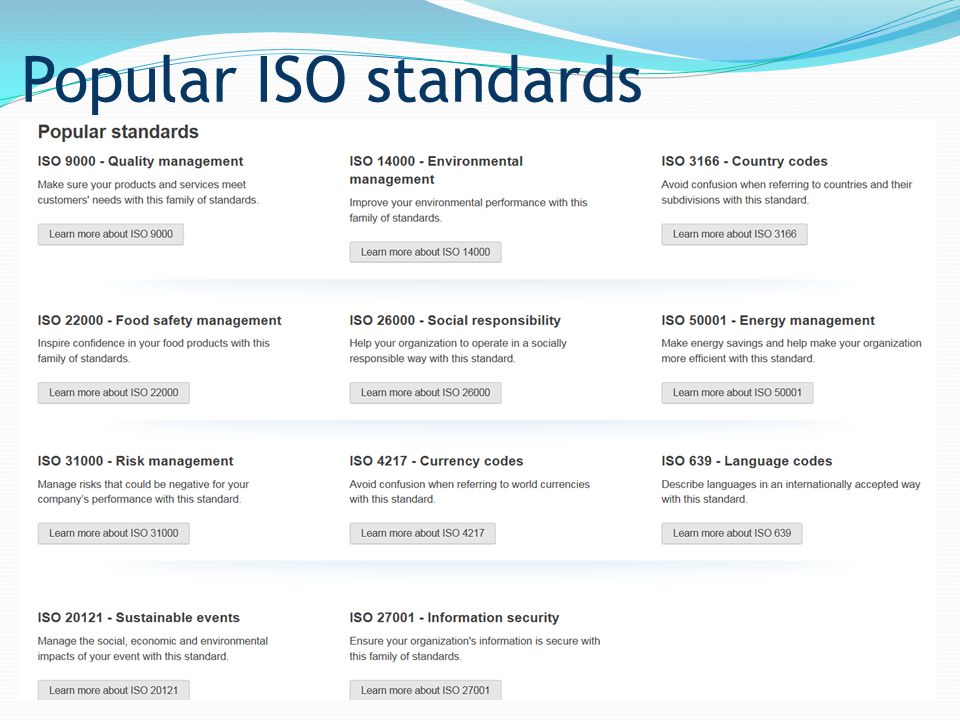Click the countries and their subdivisions description
The image size is (960, 720).
point(787,192)
